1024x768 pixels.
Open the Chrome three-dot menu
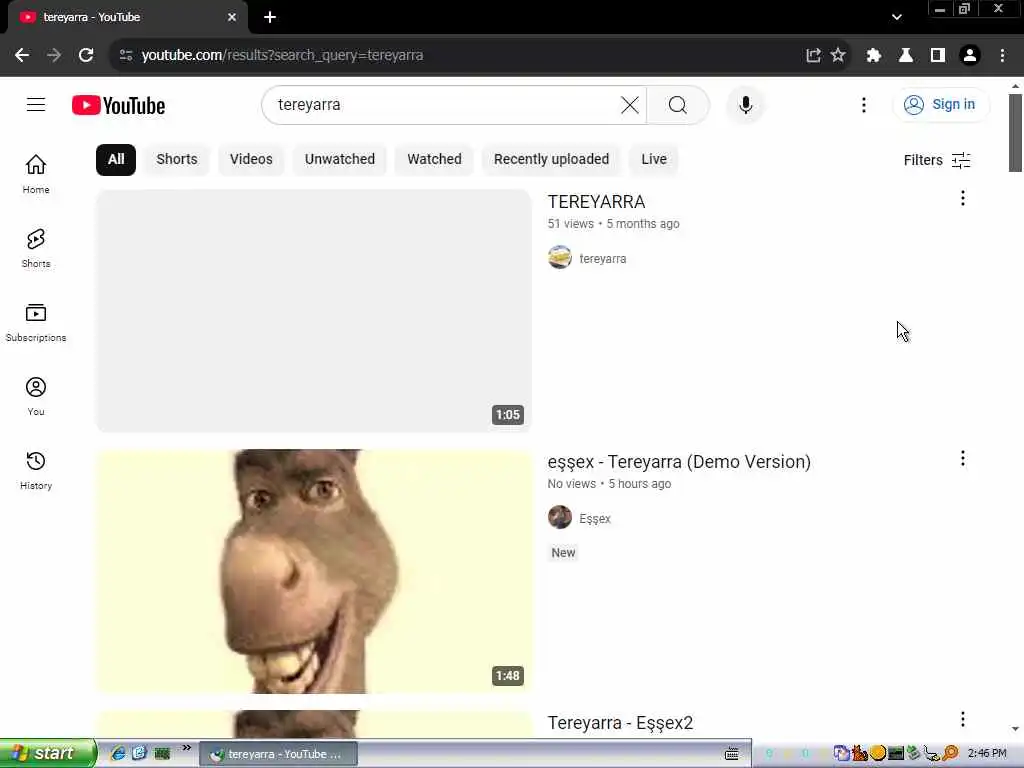point(1002,56)
